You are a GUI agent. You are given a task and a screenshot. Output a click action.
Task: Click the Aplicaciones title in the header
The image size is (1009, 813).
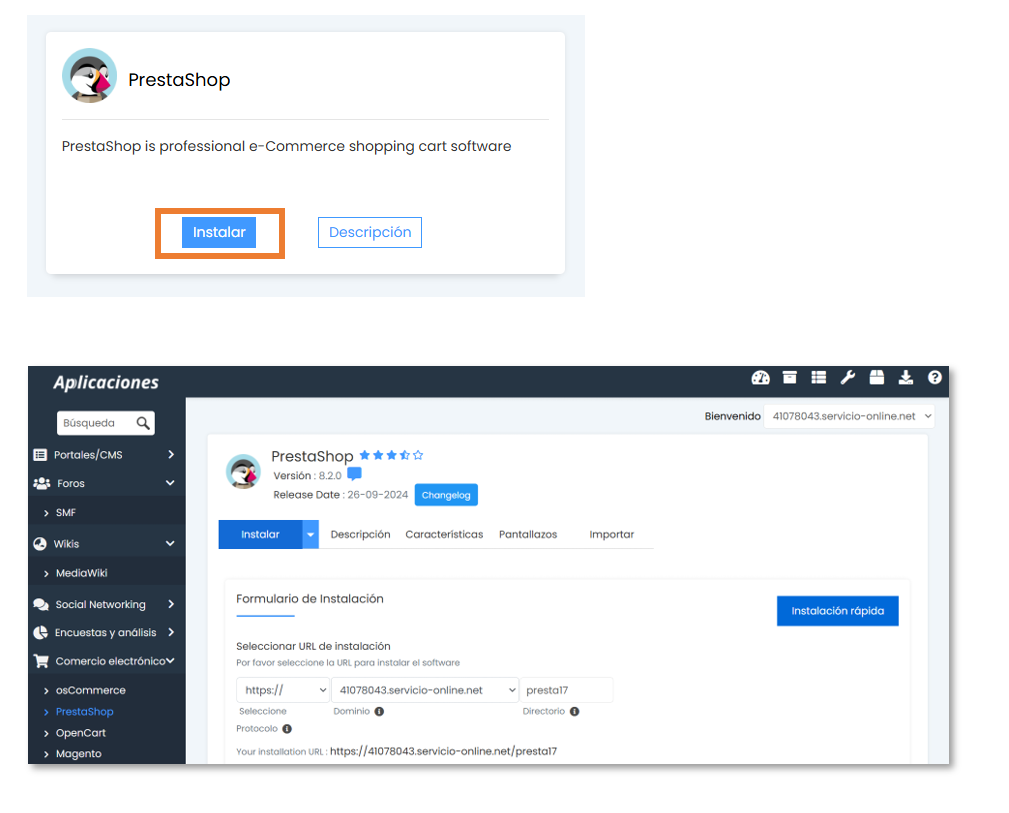(x=106, y=382)
